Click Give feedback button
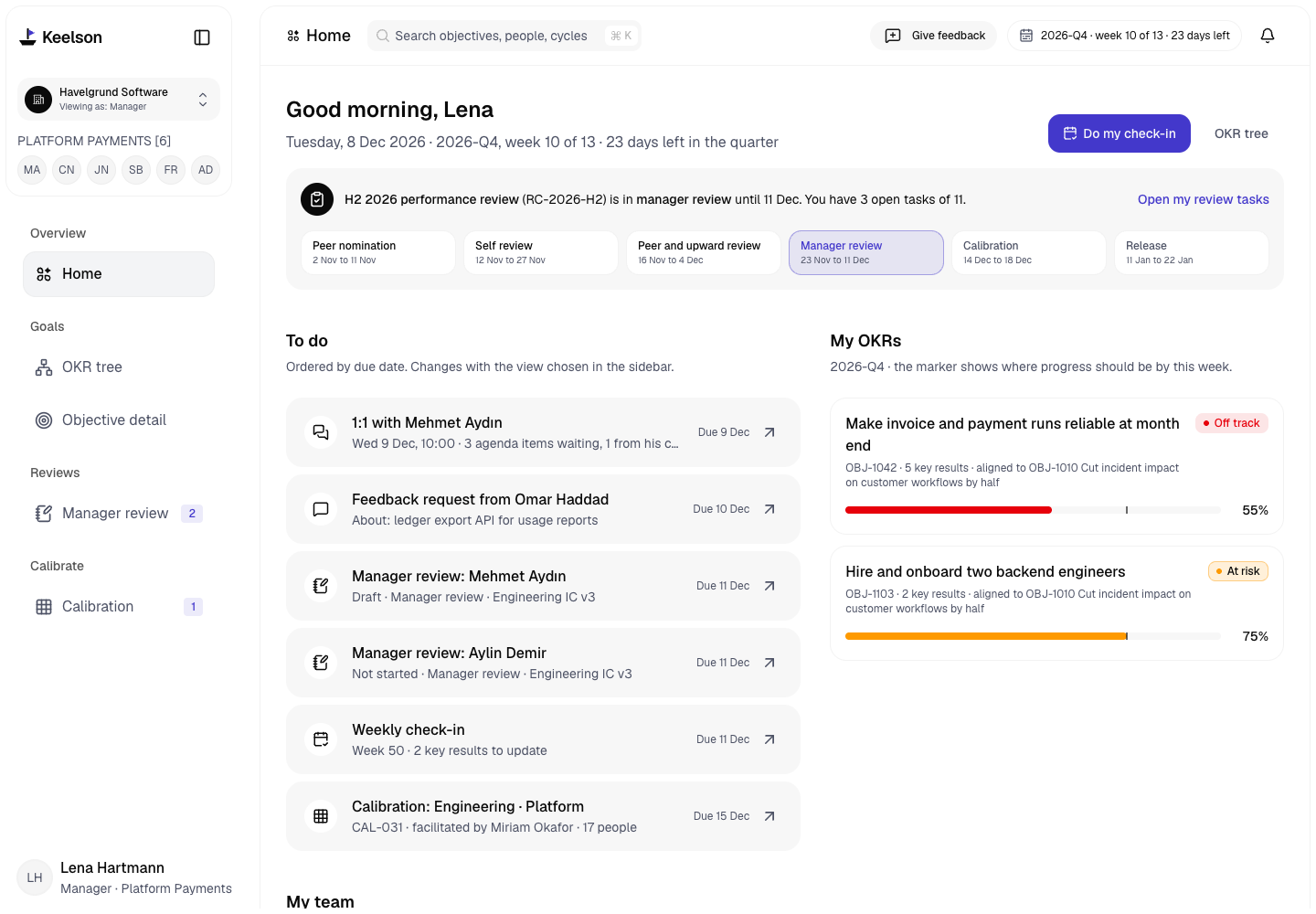 [933, 36]
